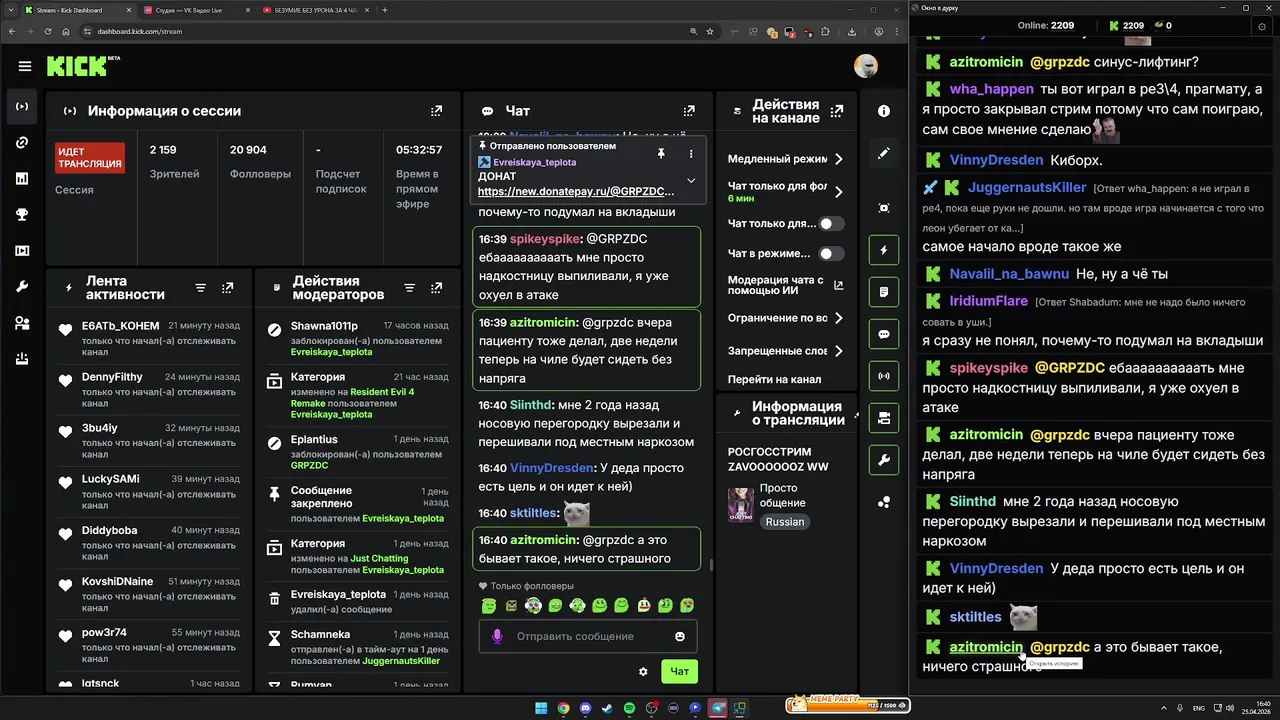Toggle 'Чат только для...' switch
This screenshot has height=720, width=1280.
tap(832, 224)
